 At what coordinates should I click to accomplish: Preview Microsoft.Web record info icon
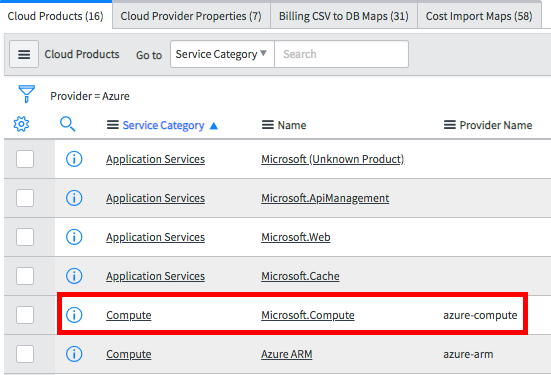coord(74,237)
